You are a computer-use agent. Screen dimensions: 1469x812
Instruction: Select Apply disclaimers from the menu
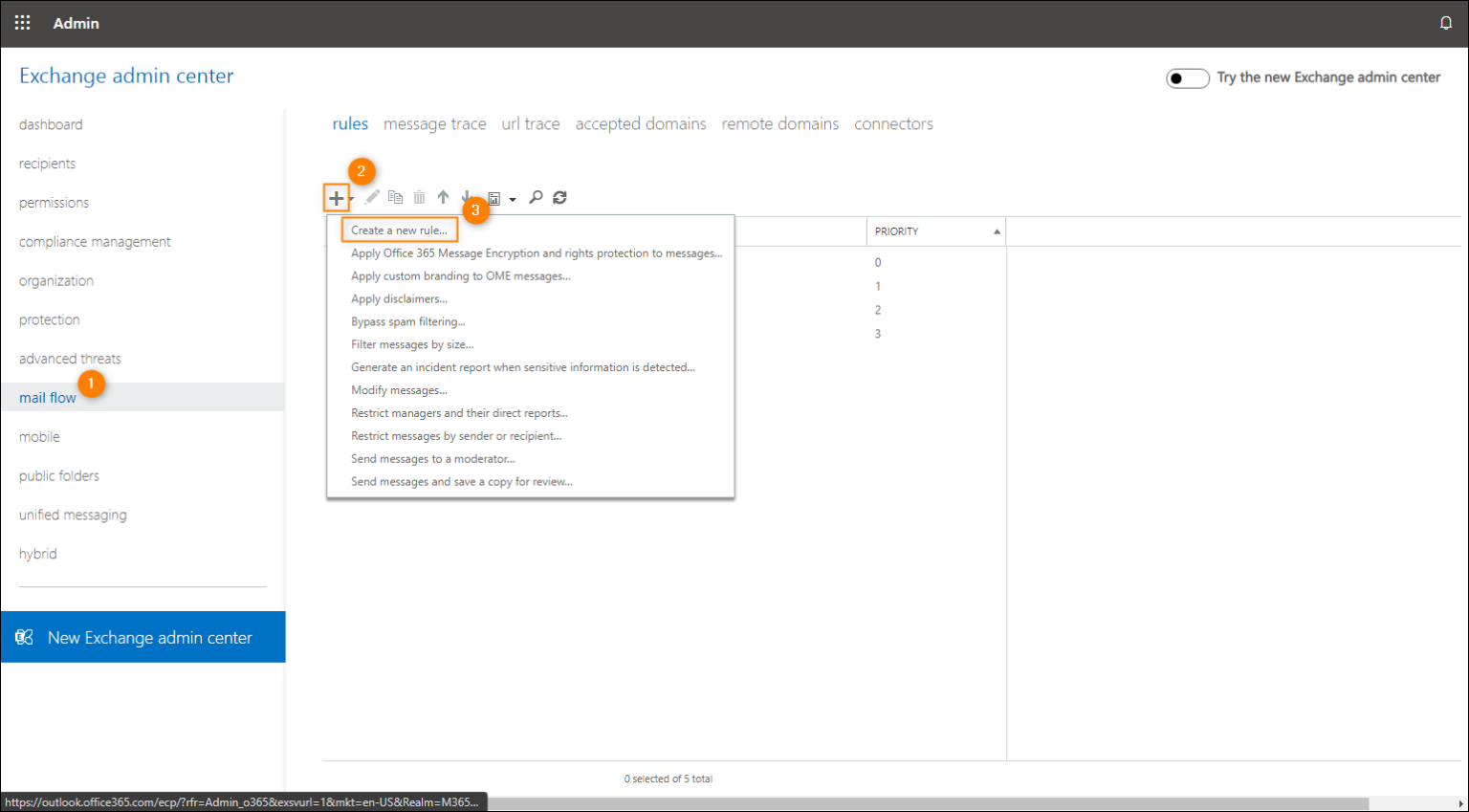399,298
